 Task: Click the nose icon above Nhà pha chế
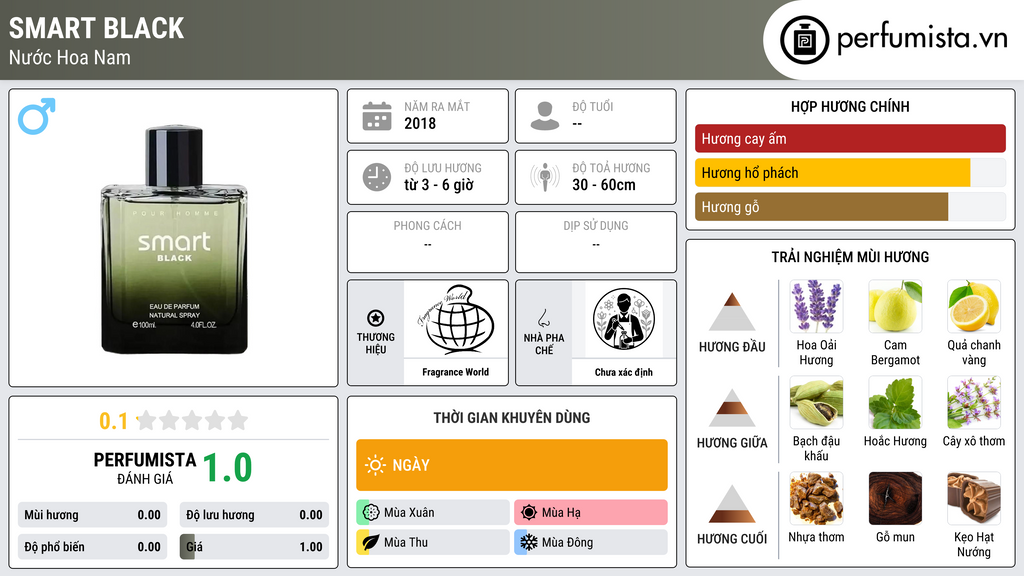click(543, 318)
